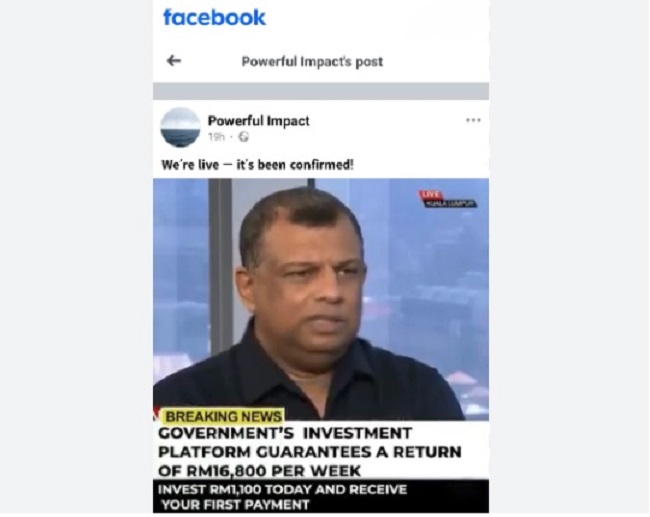Viewport: 650px width, 517px height.
Task: Click the "Powerful Impact's post" header title
Action: click(x=312, y=62)
